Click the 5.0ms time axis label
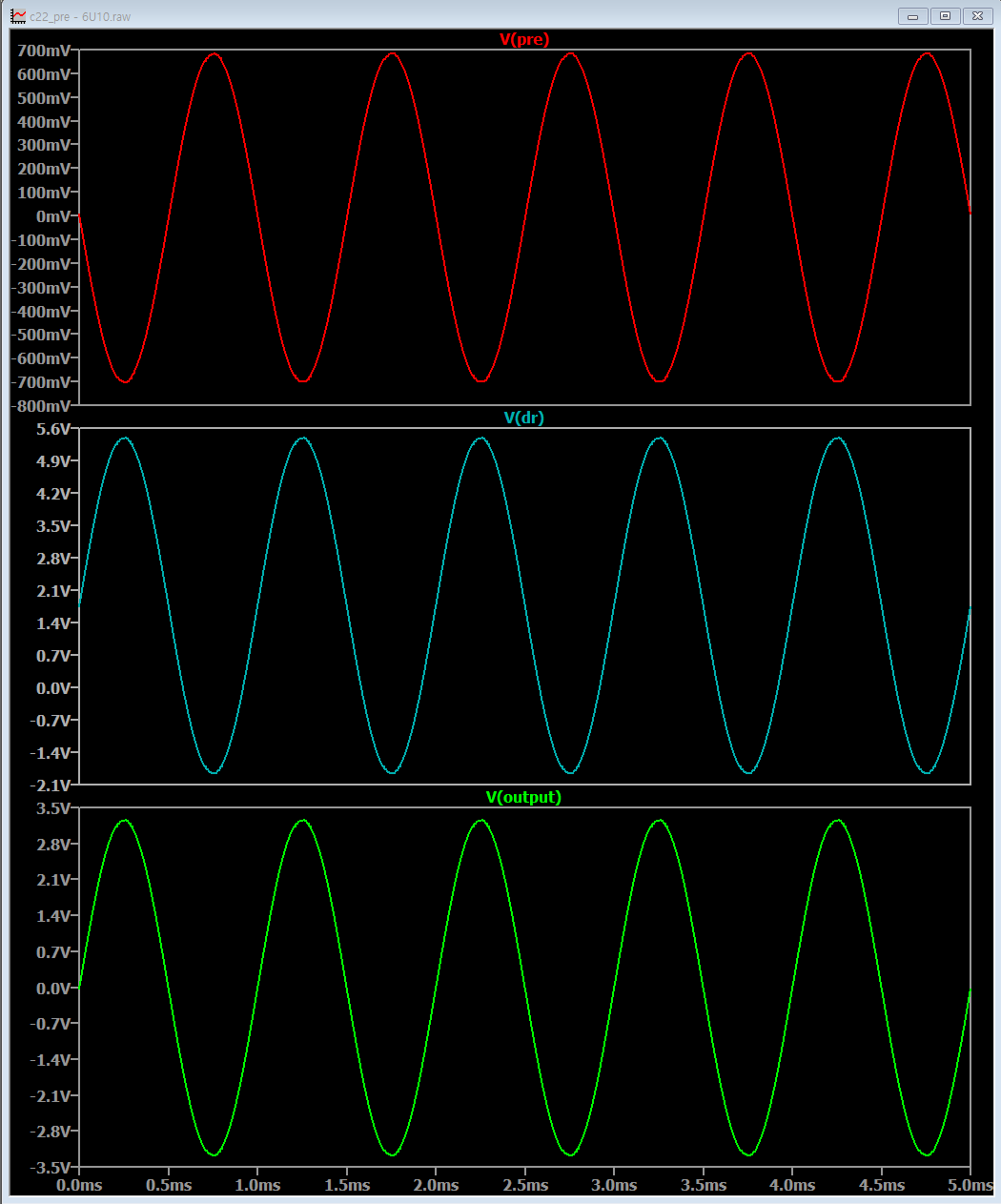 (970, 1185)
